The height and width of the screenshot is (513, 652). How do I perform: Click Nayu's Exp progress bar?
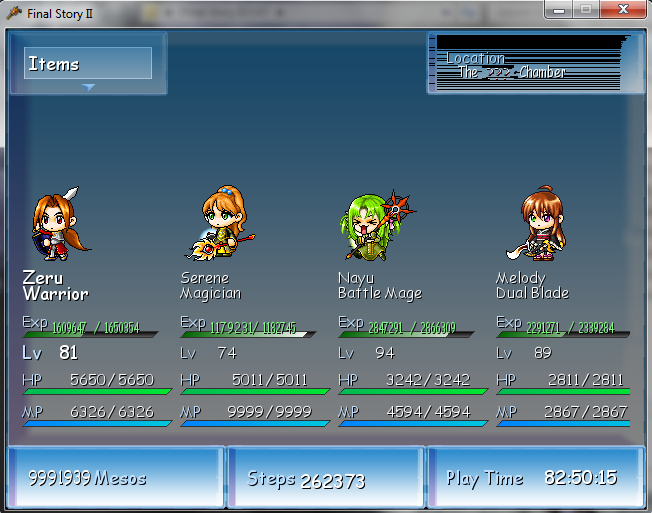coord(406,334)
